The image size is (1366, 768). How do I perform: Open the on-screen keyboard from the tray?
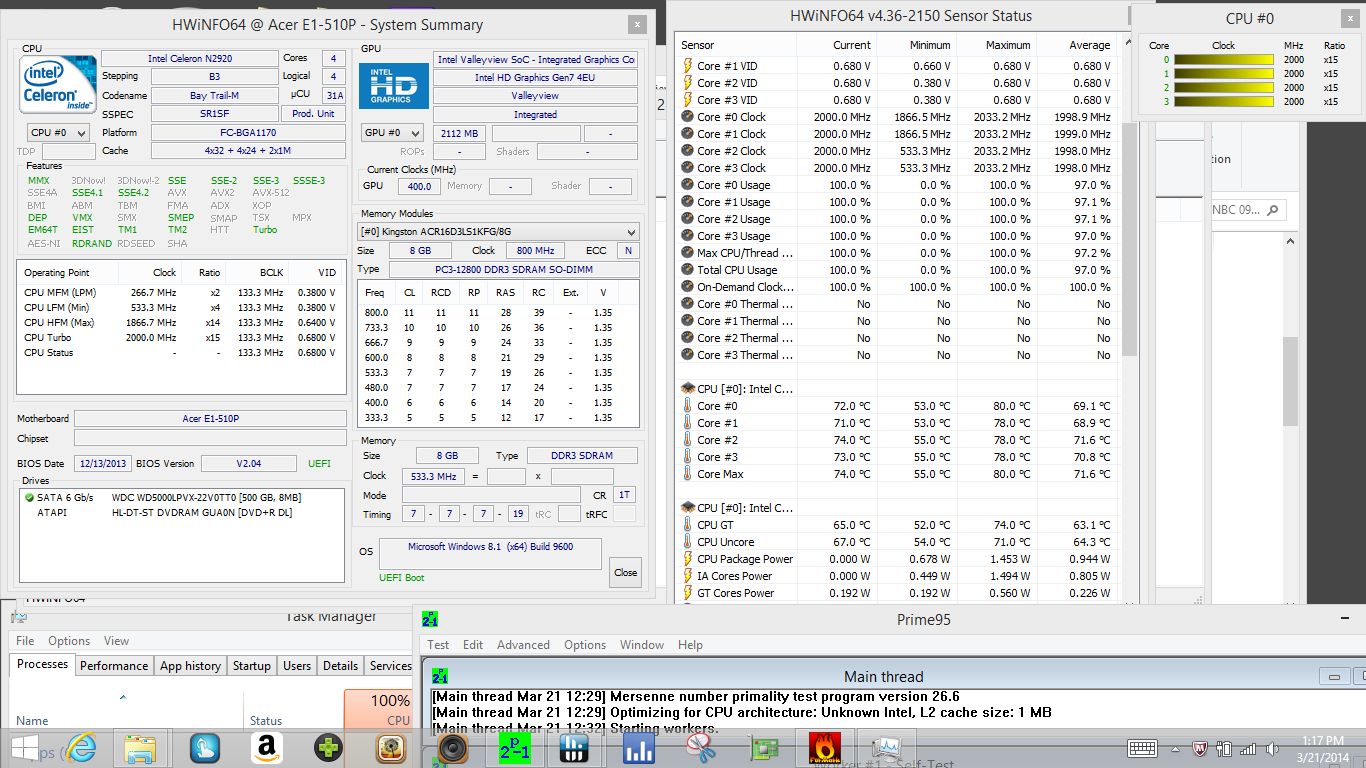pos(1142,748)
